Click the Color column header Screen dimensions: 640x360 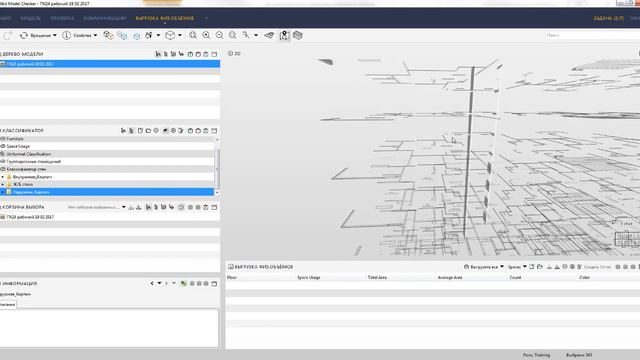584,278
